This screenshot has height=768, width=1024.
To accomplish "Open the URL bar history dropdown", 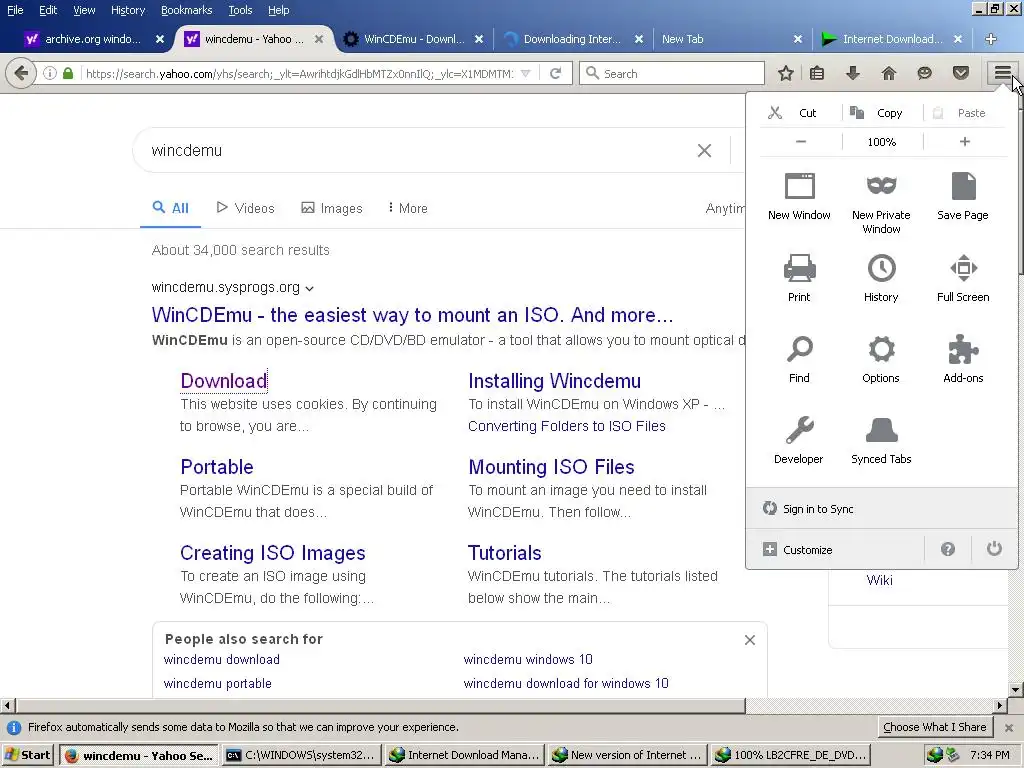I will tap(526, 74).
